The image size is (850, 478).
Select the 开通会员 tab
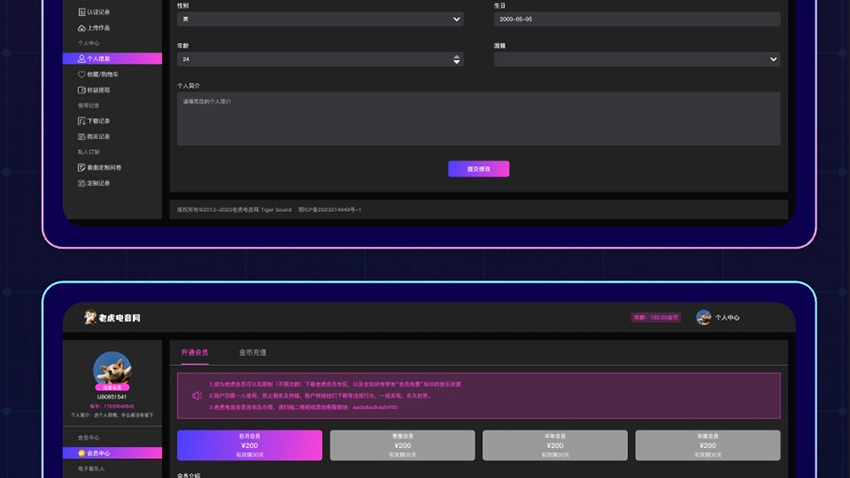pos(195,353)
